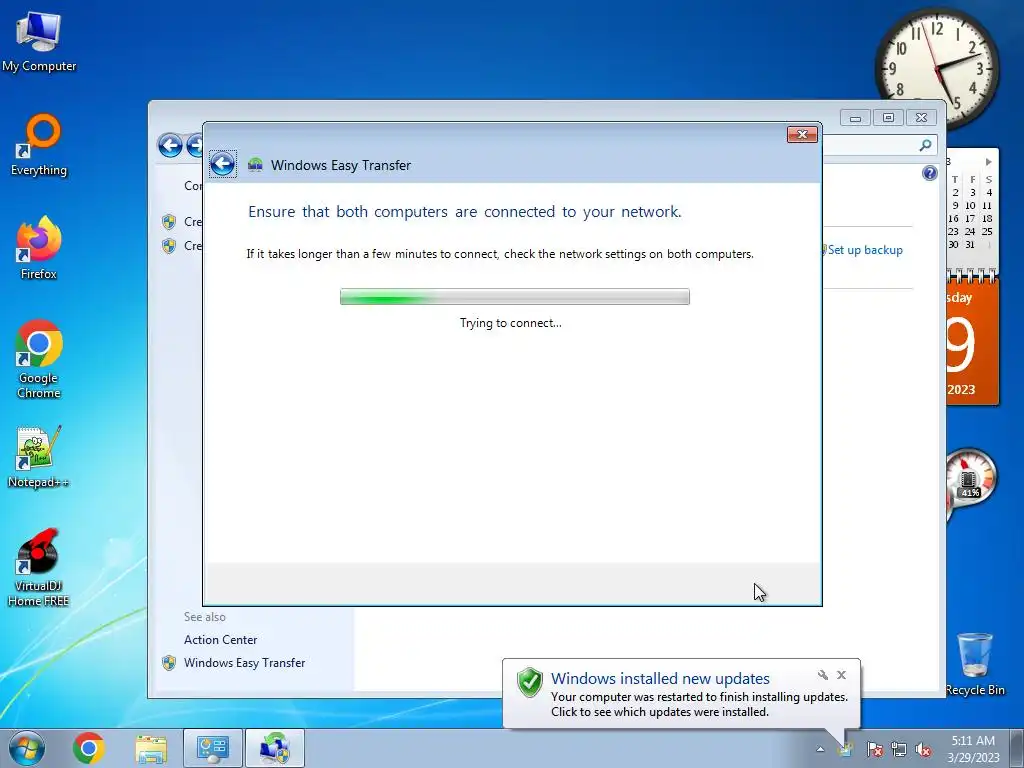Click the Windows Start orb
Image resolution: width=1024 pixels, height=768 pixels.
tap(27, 748)
